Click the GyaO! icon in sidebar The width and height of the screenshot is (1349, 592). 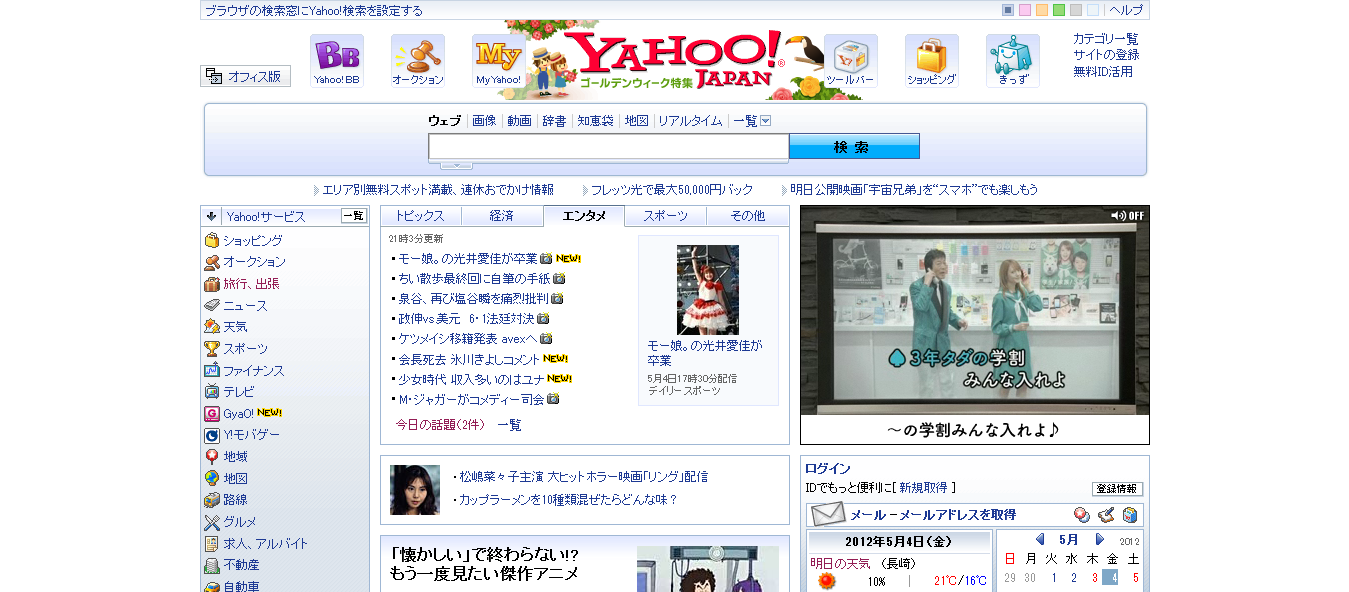[212, 414]
